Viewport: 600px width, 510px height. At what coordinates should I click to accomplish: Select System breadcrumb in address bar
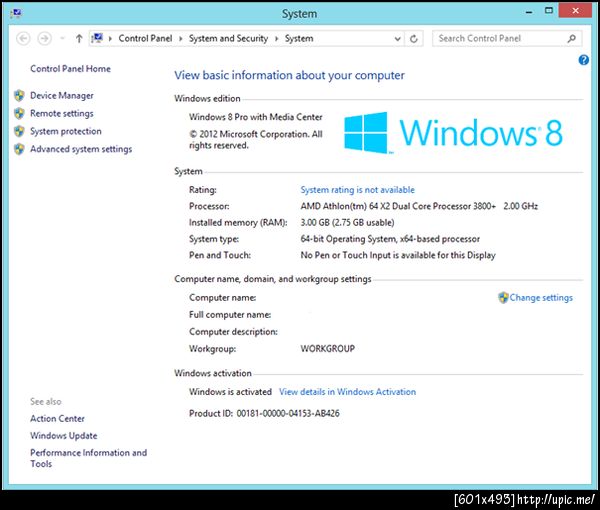[x=299, y=38]
